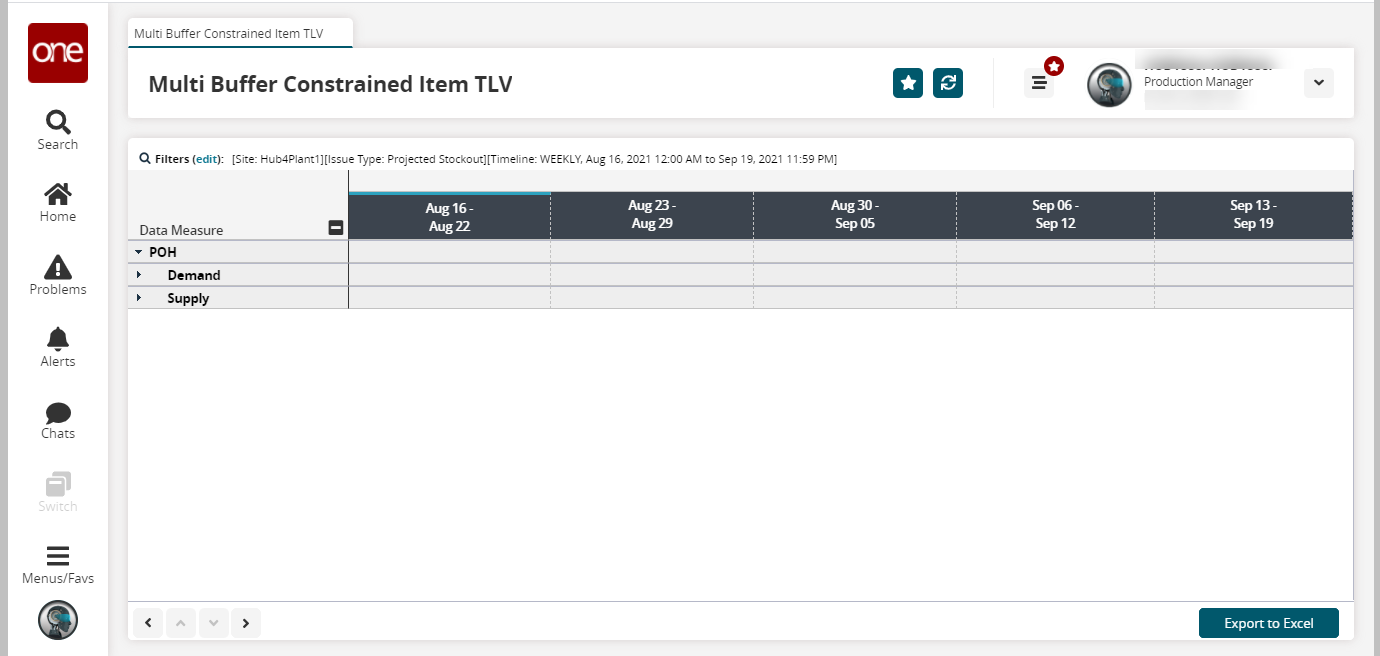1380x656 pixels.
Task: Refresh the page with the refresh button
Action: tap(948, 83)
